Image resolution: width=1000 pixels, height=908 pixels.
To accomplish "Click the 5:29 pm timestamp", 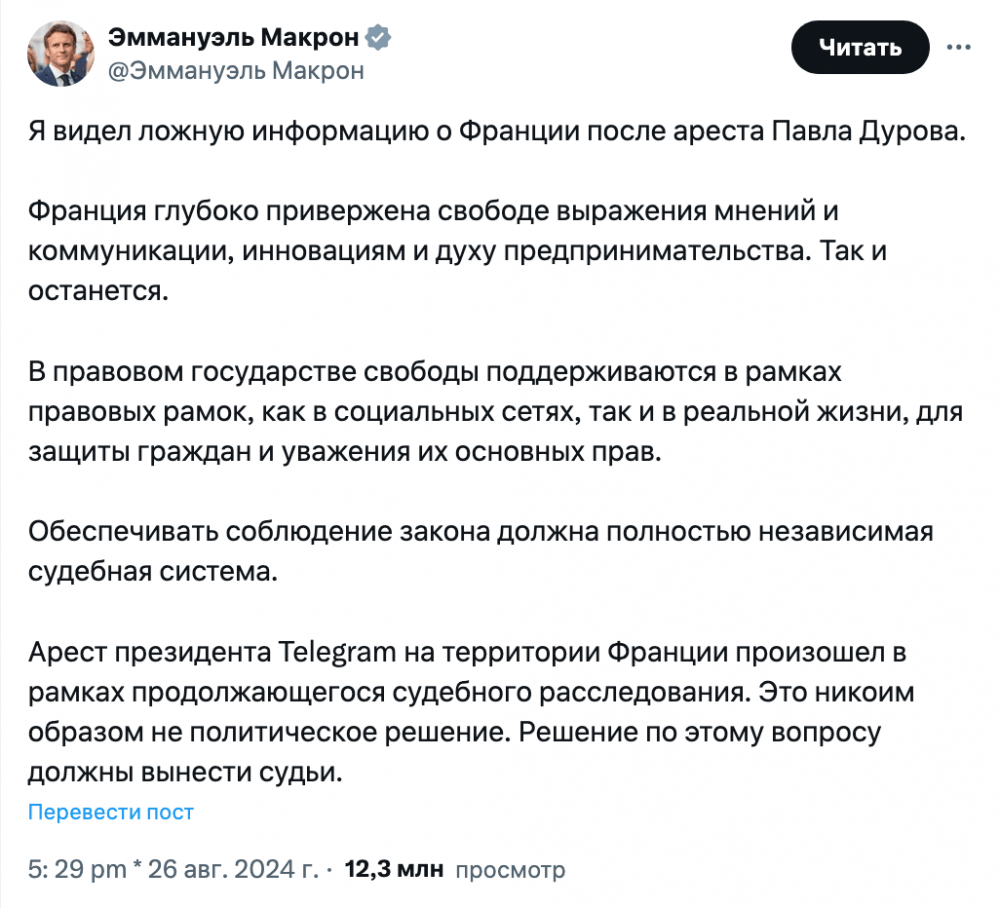I will 77,869.
